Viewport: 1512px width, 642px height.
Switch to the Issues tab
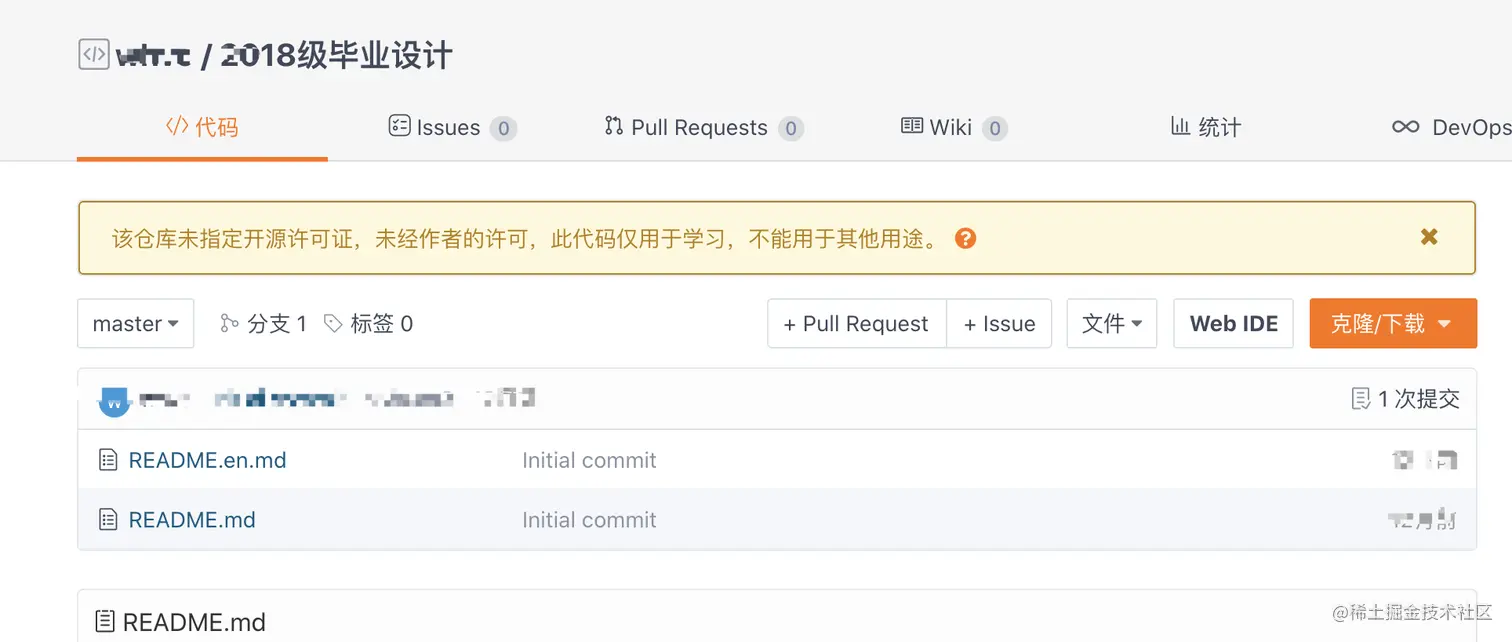451,128
